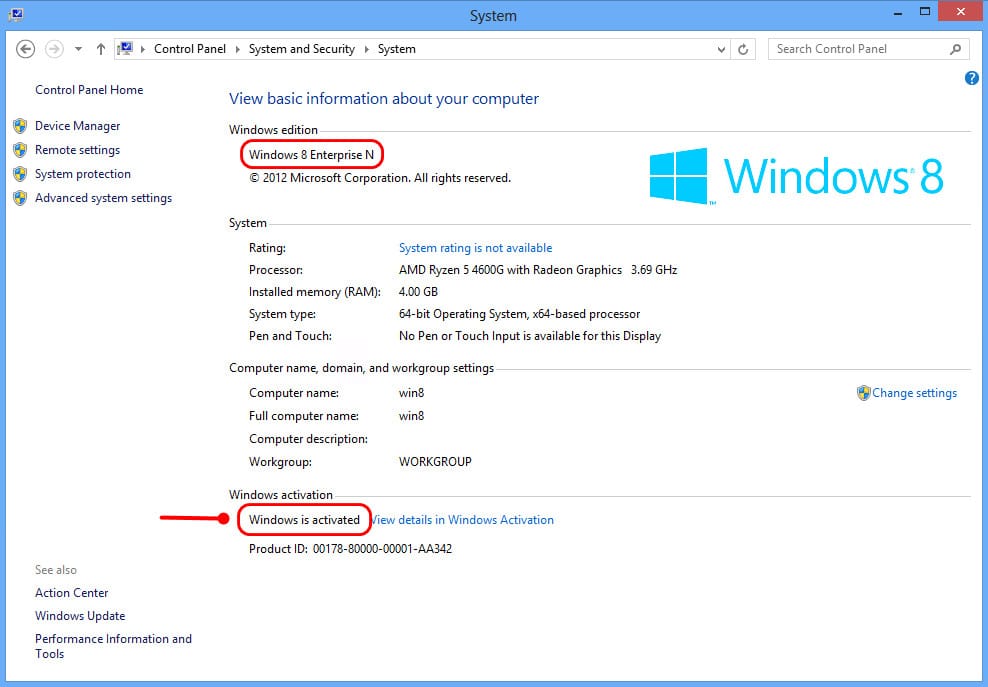
Task: Open Device Manager link
Action: (78, 125)
